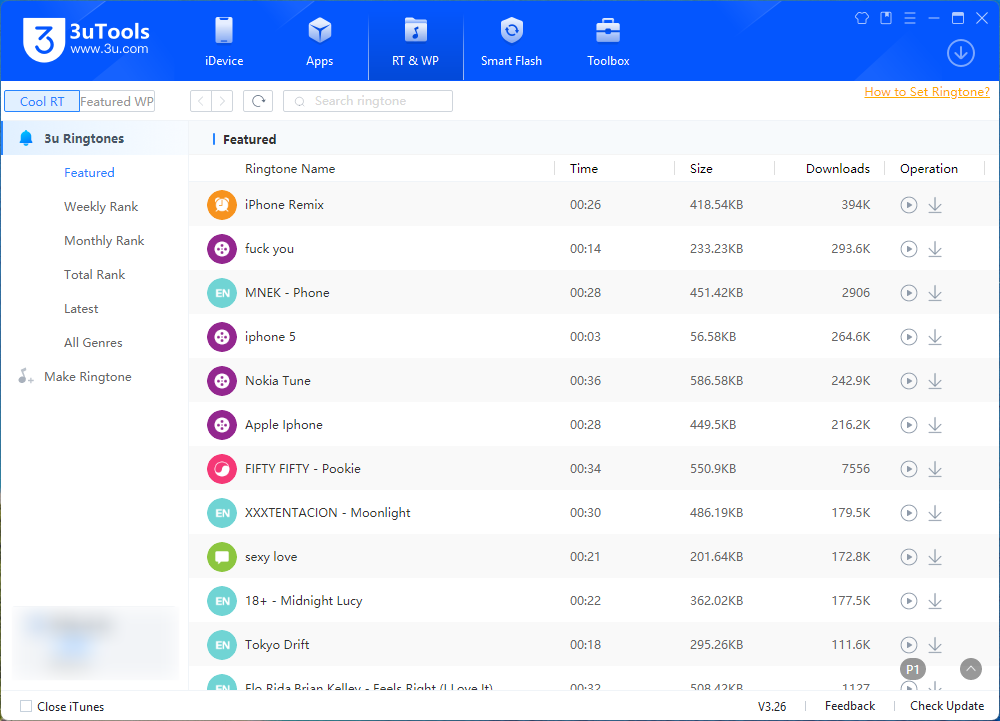The height and width of the screenshot is (721, 1000).
Task: Toggle the Close iTunes checkbox
Action: 26,706
